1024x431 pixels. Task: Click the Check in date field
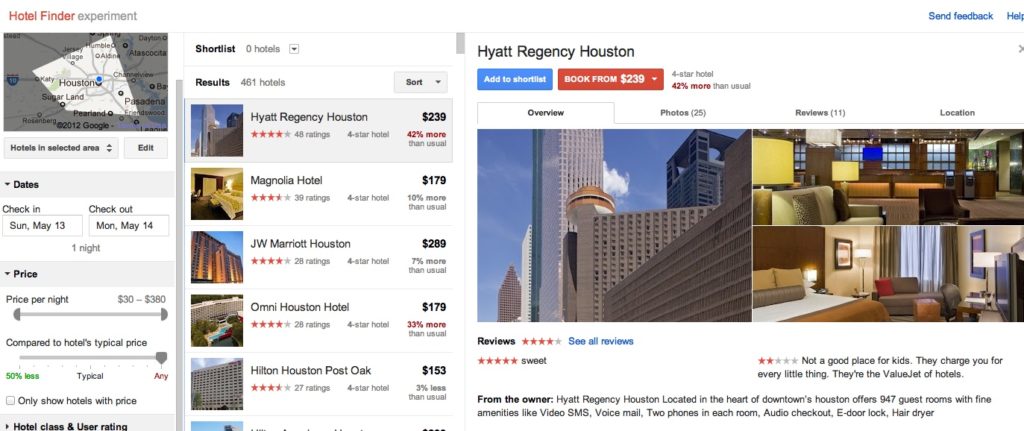point(42,226)
